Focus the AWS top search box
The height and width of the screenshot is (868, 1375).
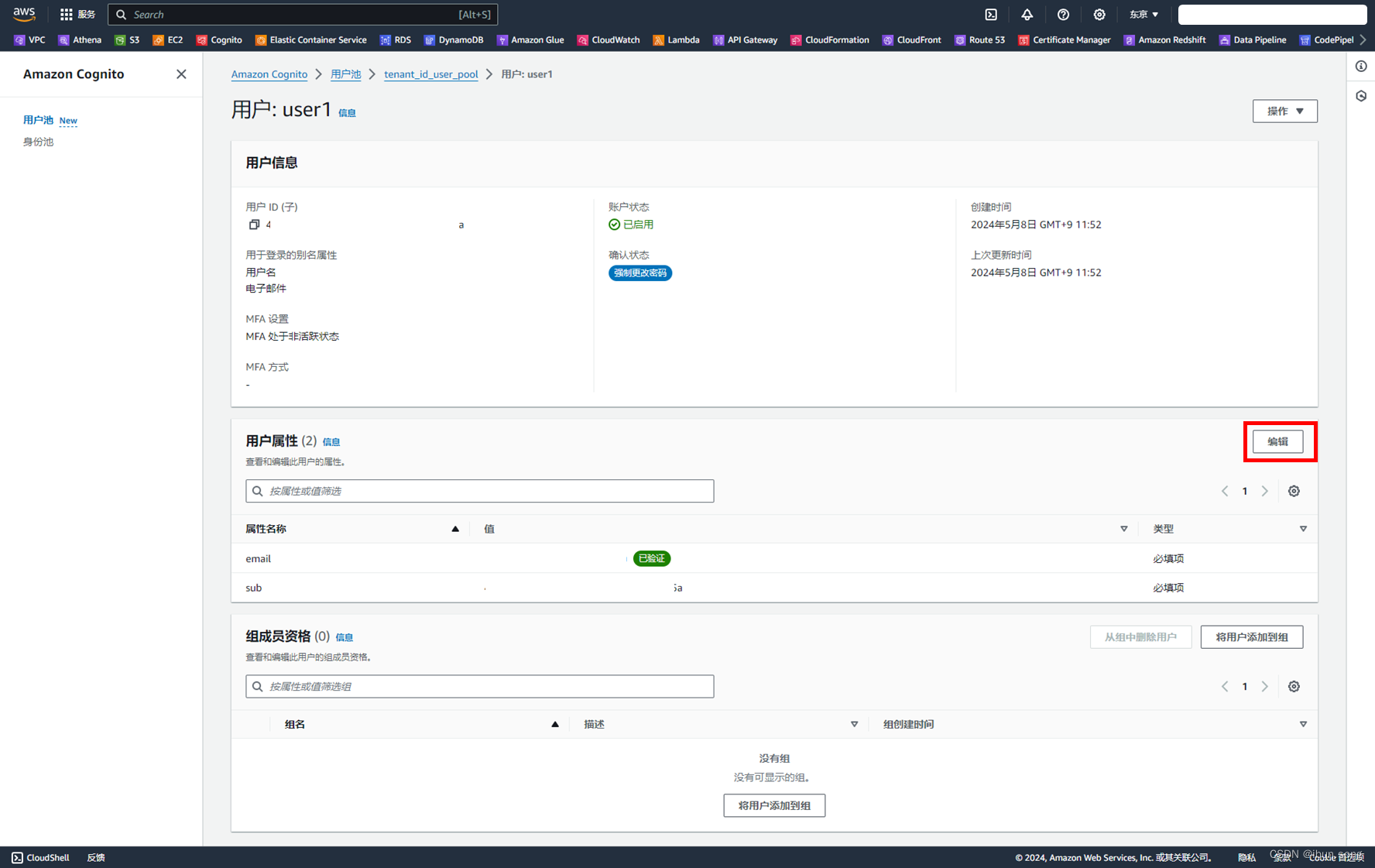[303, 14]
